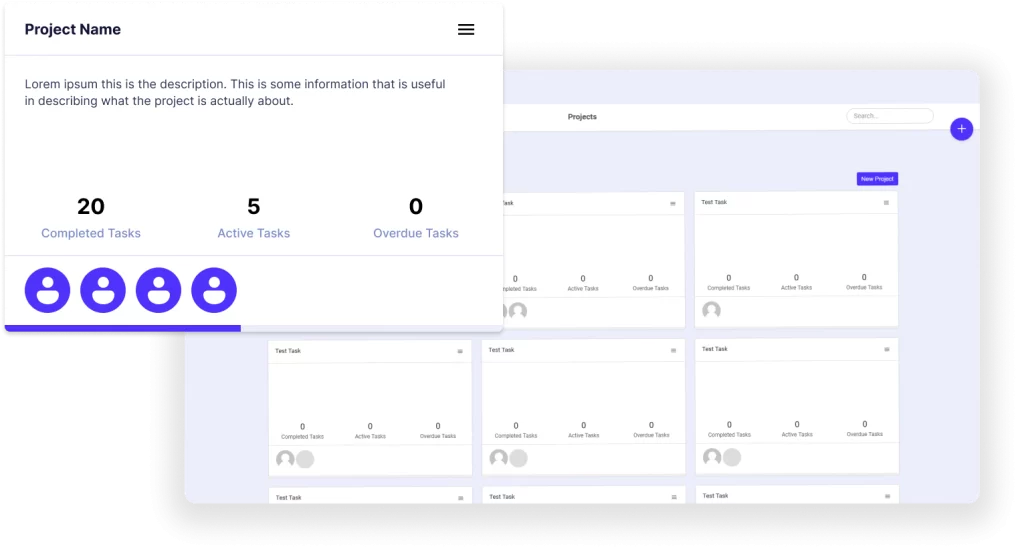Screen dimensions: 1024x555
Task: Open the Active Tasks link showing 5
Action: coord(253,233)
